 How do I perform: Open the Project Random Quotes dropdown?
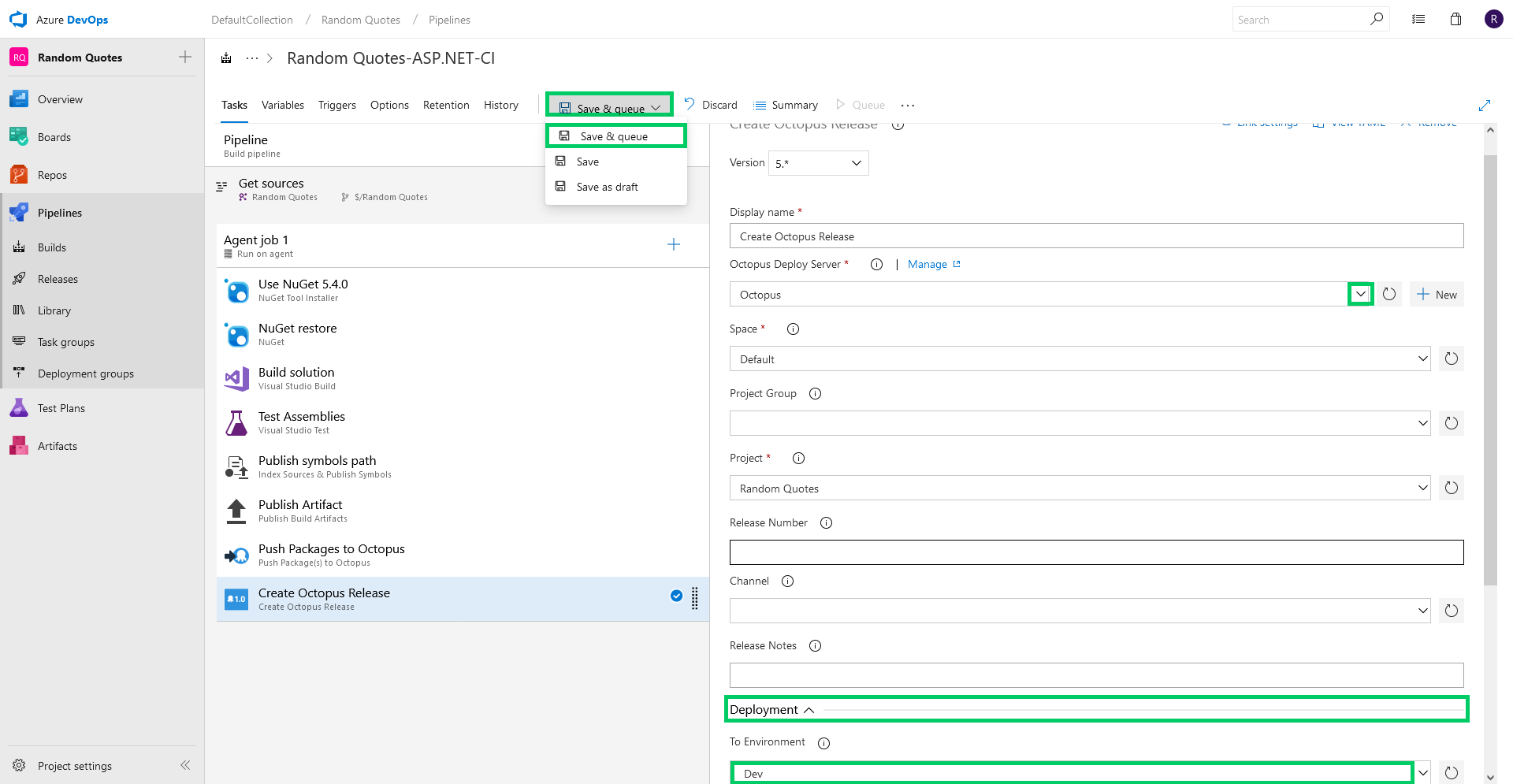click(1080, 488)
